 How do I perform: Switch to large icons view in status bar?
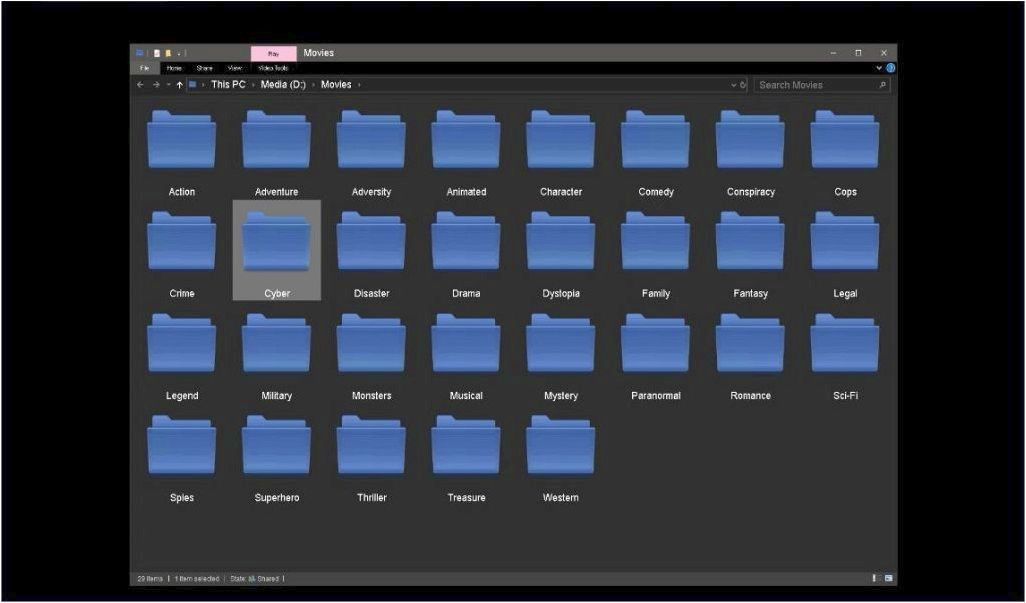888,578
